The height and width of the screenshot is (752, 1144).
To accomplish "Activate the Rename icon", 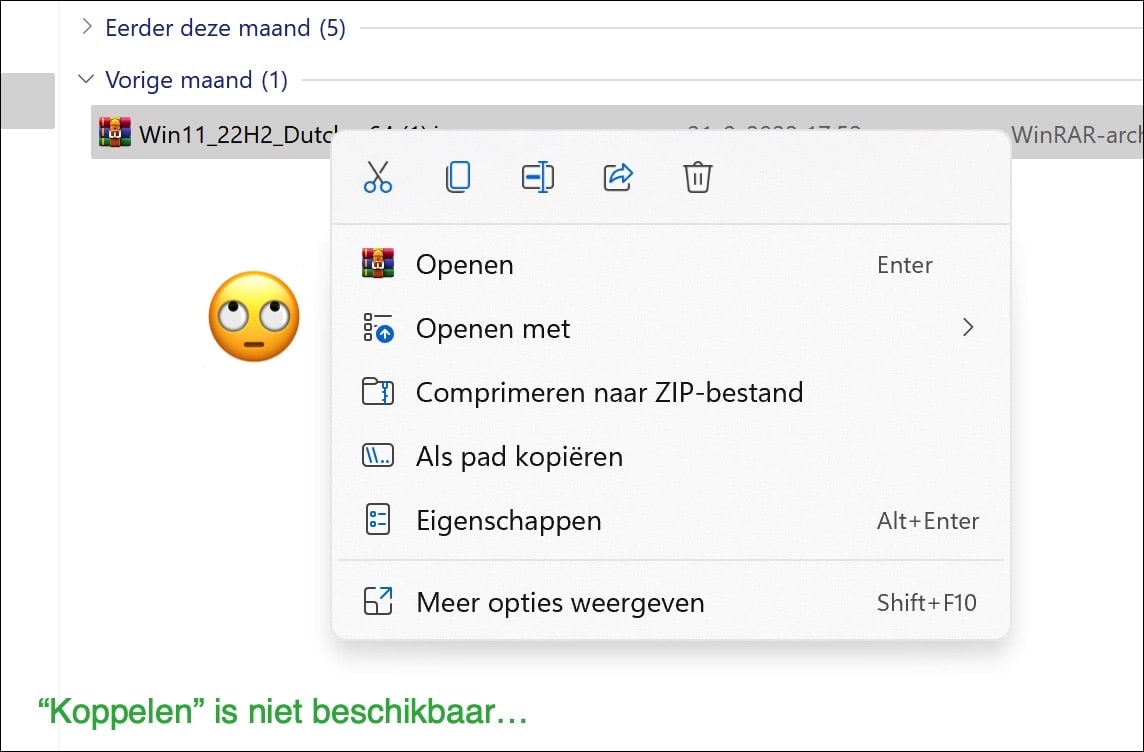I will (x=537, y=176).
